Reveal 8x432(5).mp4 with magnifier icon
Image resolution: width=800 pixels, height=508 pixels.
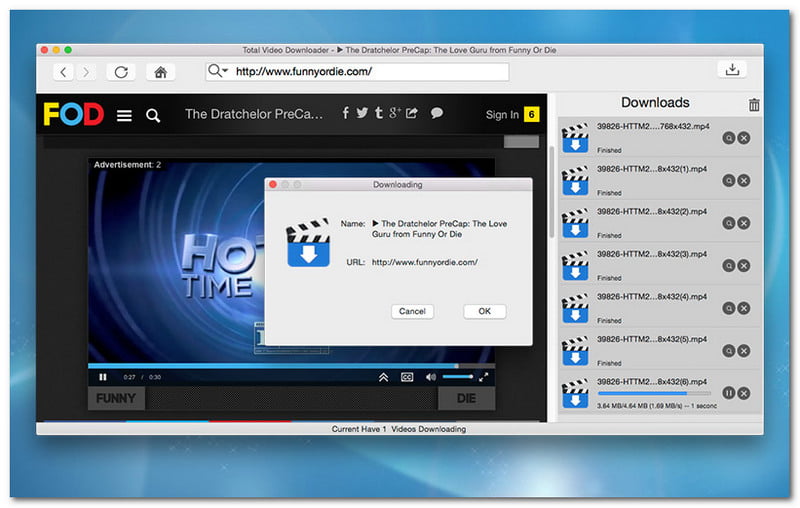pos(729,351)
